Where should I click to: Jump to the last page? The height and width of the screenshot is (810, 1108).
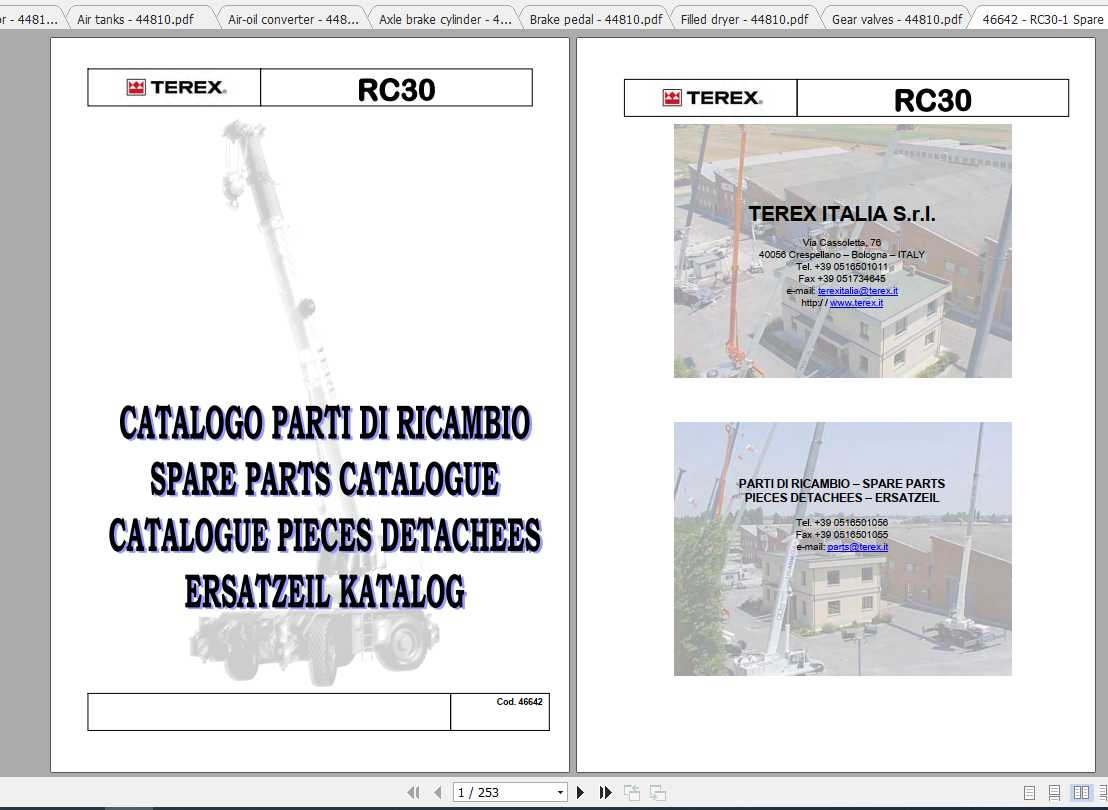(x=605, y=792)
